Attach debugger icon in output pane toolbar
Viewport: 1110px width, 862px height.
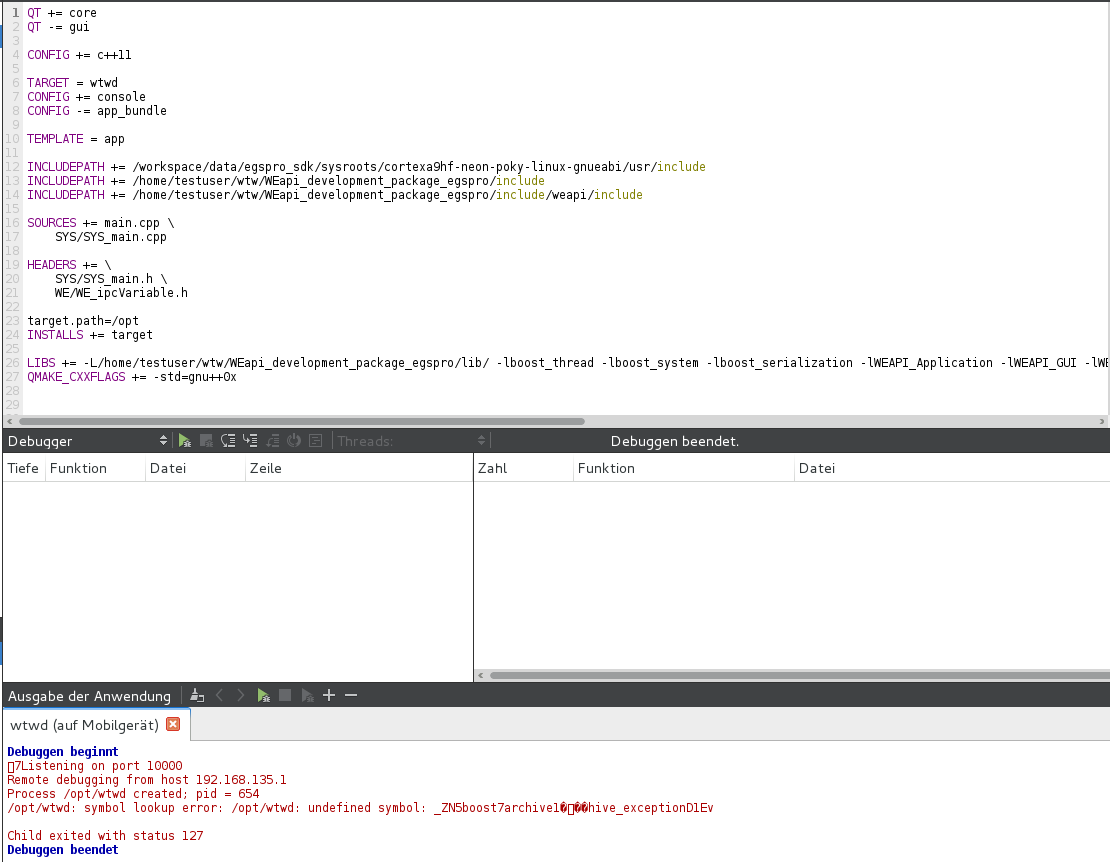pyautogui.click(x=307, y=696)
